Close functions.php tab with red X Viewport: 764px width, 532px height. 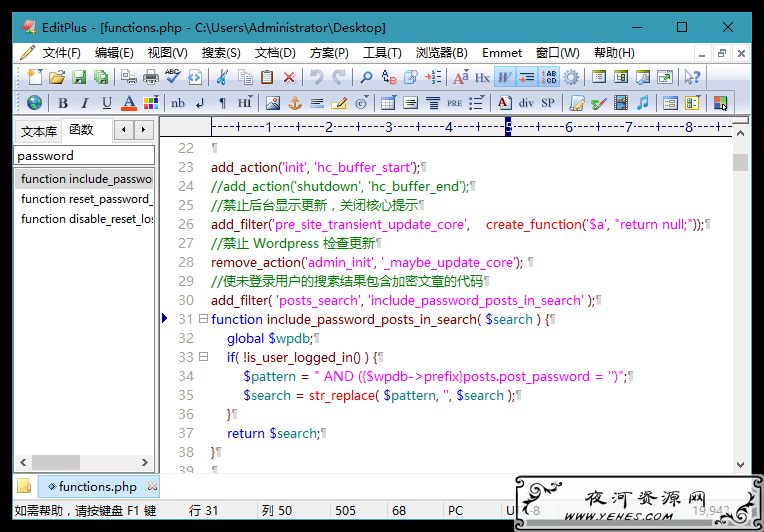[153, 486]
